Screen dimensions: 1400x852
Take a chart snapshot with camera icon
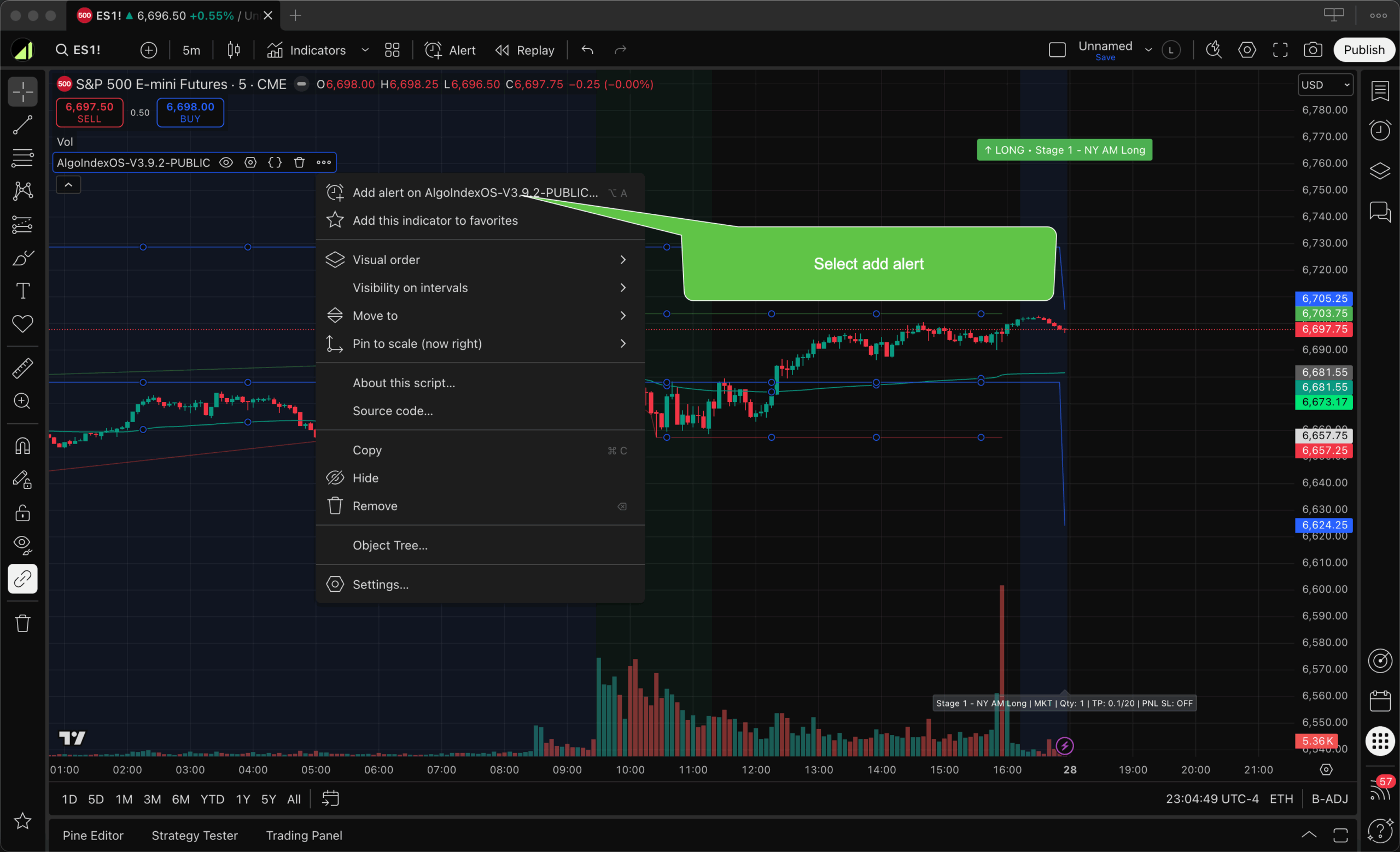(1312, 50)
